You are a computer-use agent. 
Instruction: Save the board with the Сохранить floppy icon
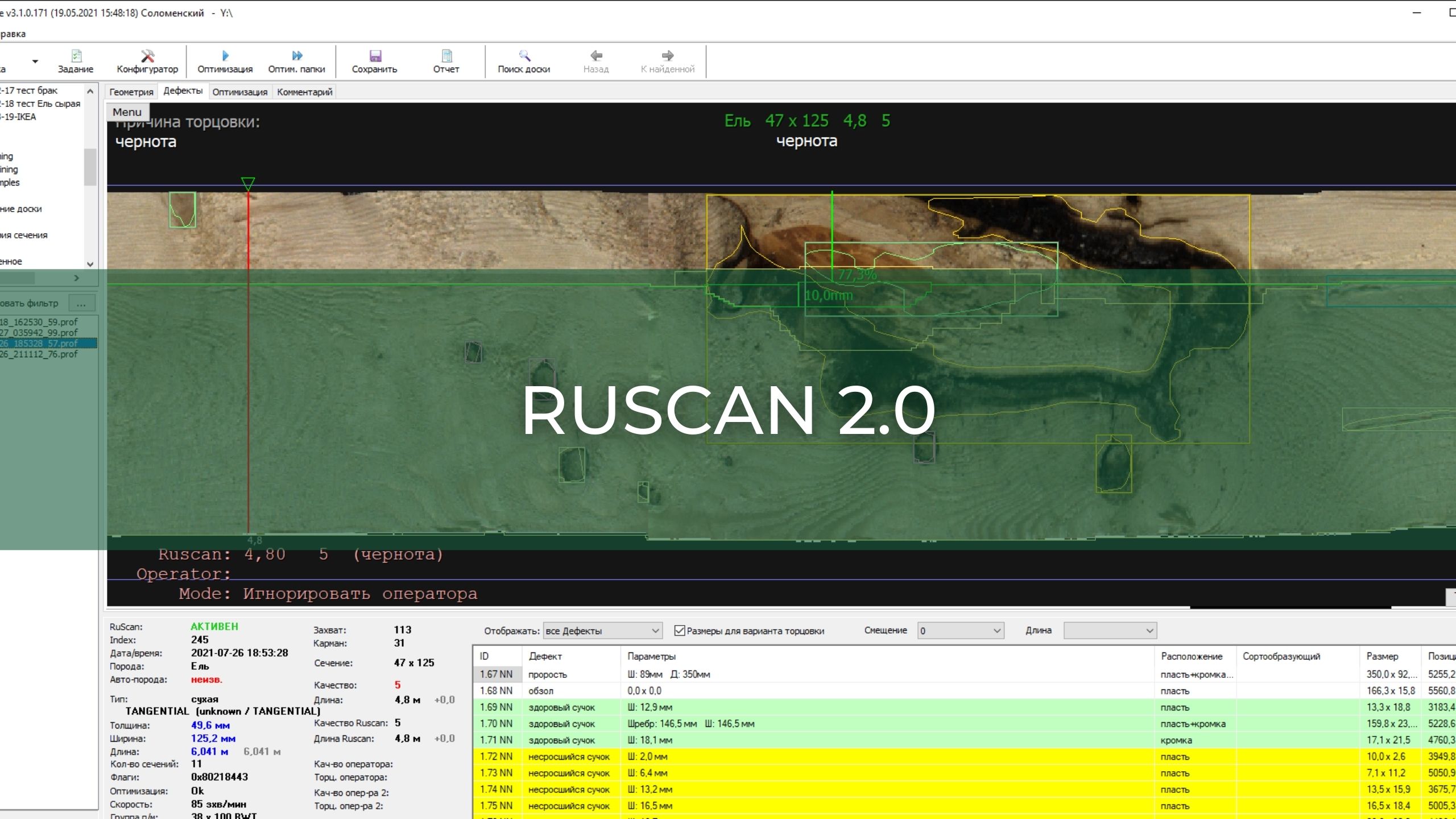(374, 61)
